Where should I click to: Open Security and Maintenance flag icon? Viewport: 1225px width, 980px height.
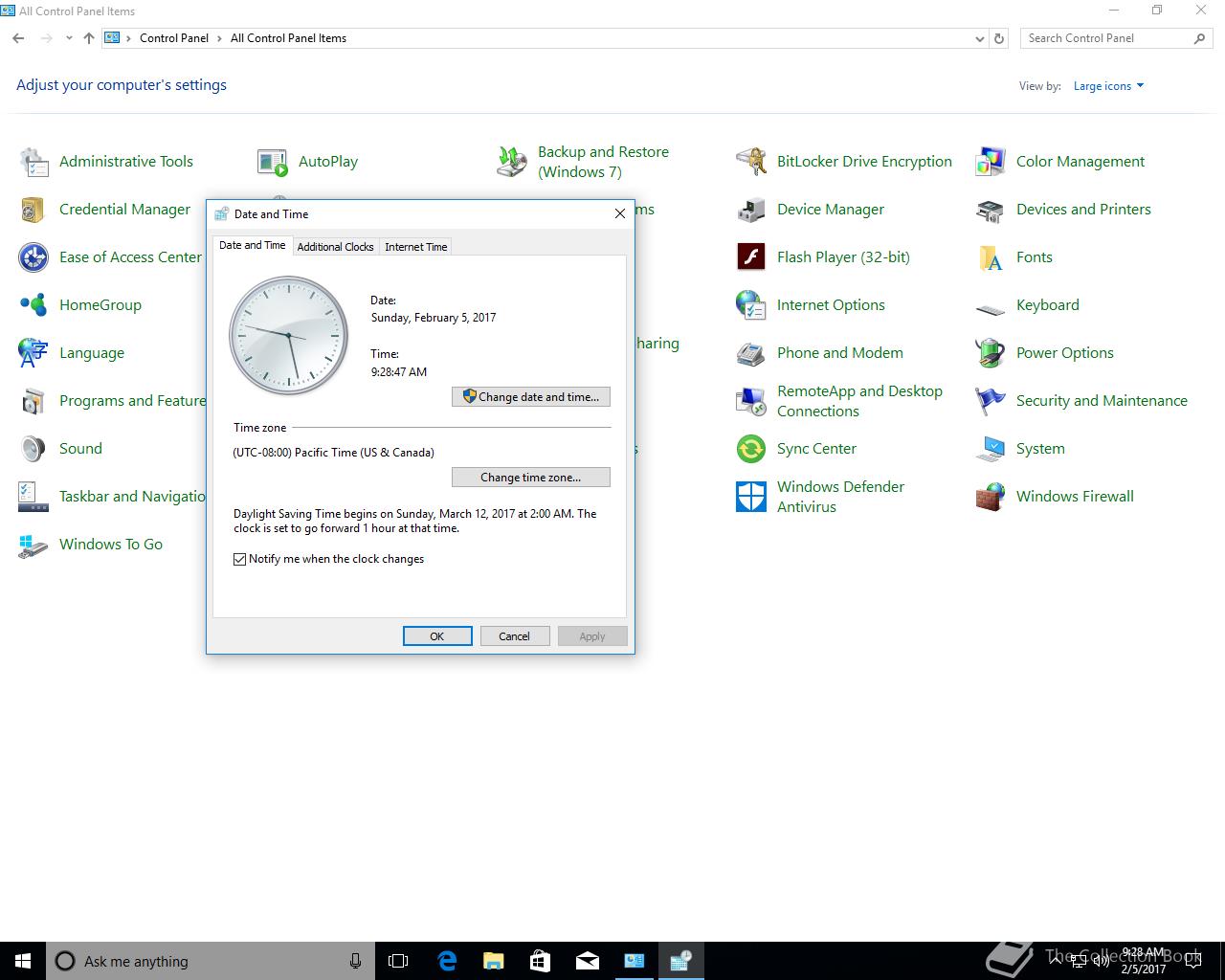coord(991,401)
